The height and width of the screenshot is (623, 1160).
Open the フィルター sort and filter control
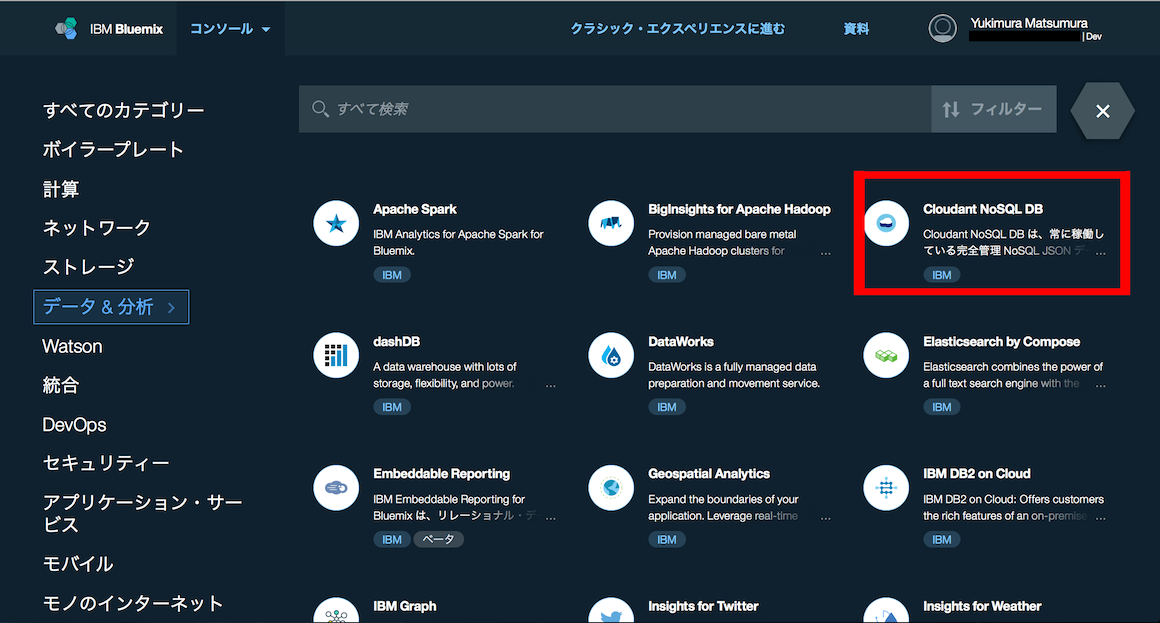click(994, 109)
